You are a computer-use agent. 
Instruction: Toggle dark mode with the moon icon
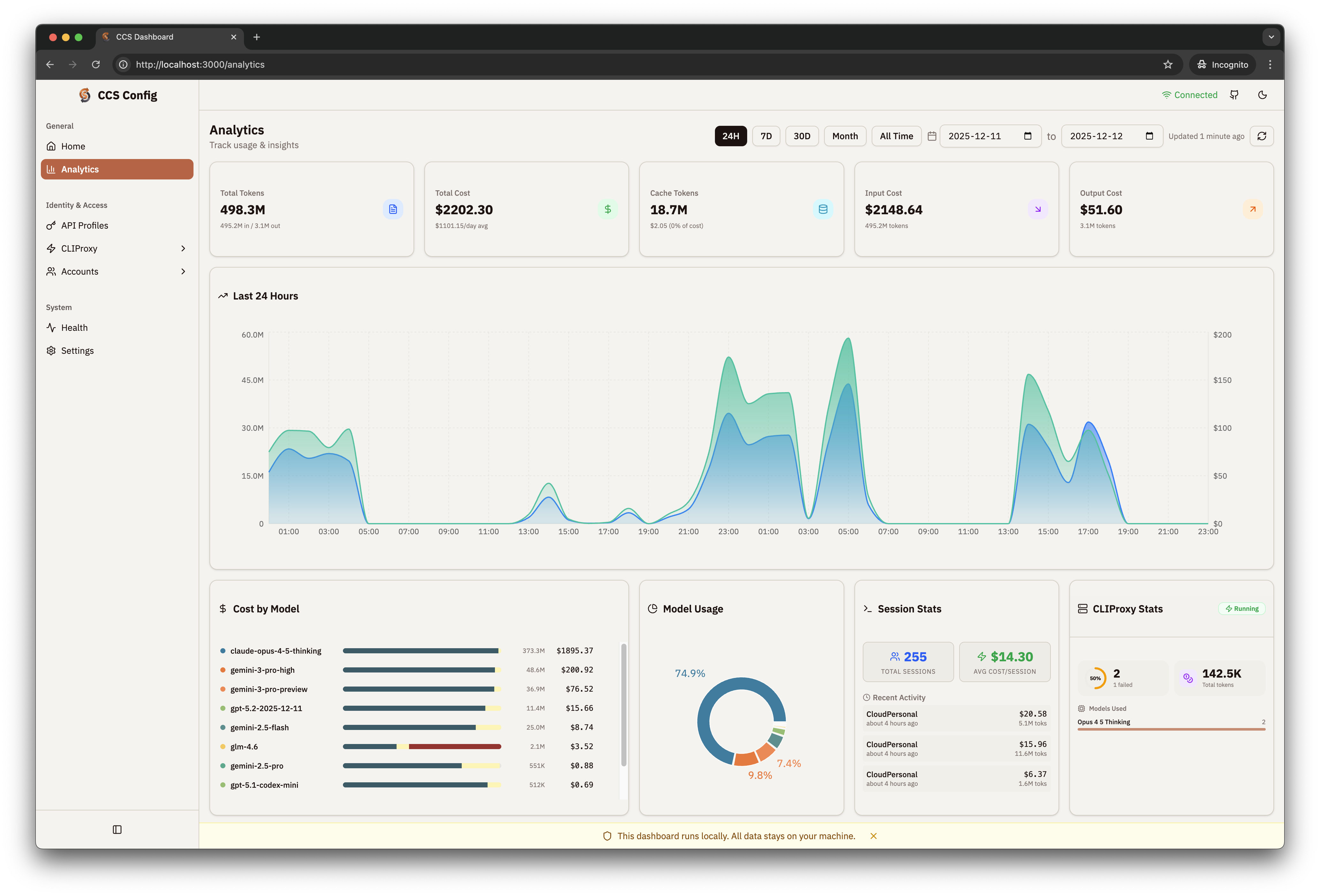coord(1262,95)
